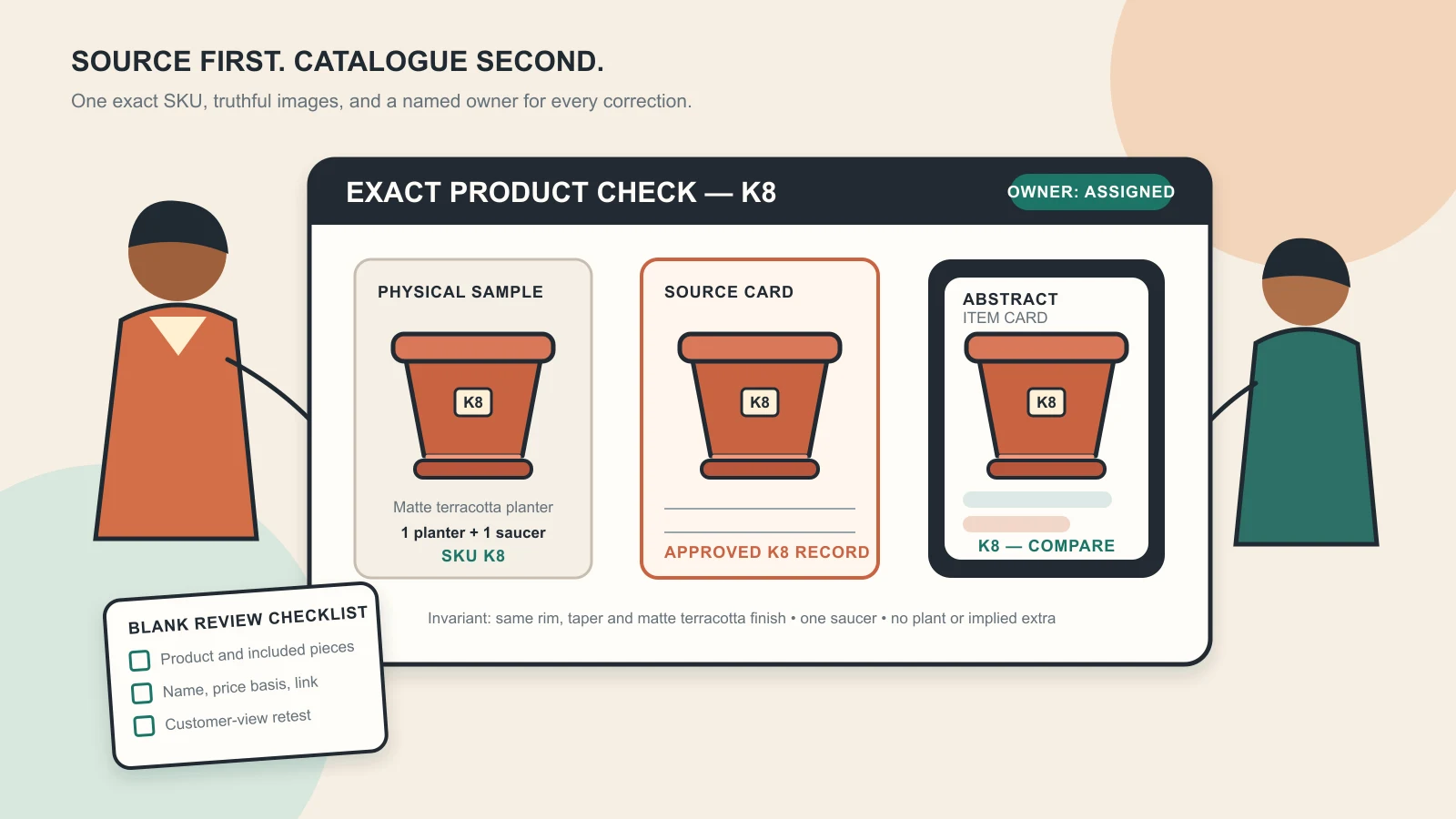Click the 'Product and included pieces' text
This screenshot has width=1456, height=819.
pyautogui.click(x=258, y=652)
